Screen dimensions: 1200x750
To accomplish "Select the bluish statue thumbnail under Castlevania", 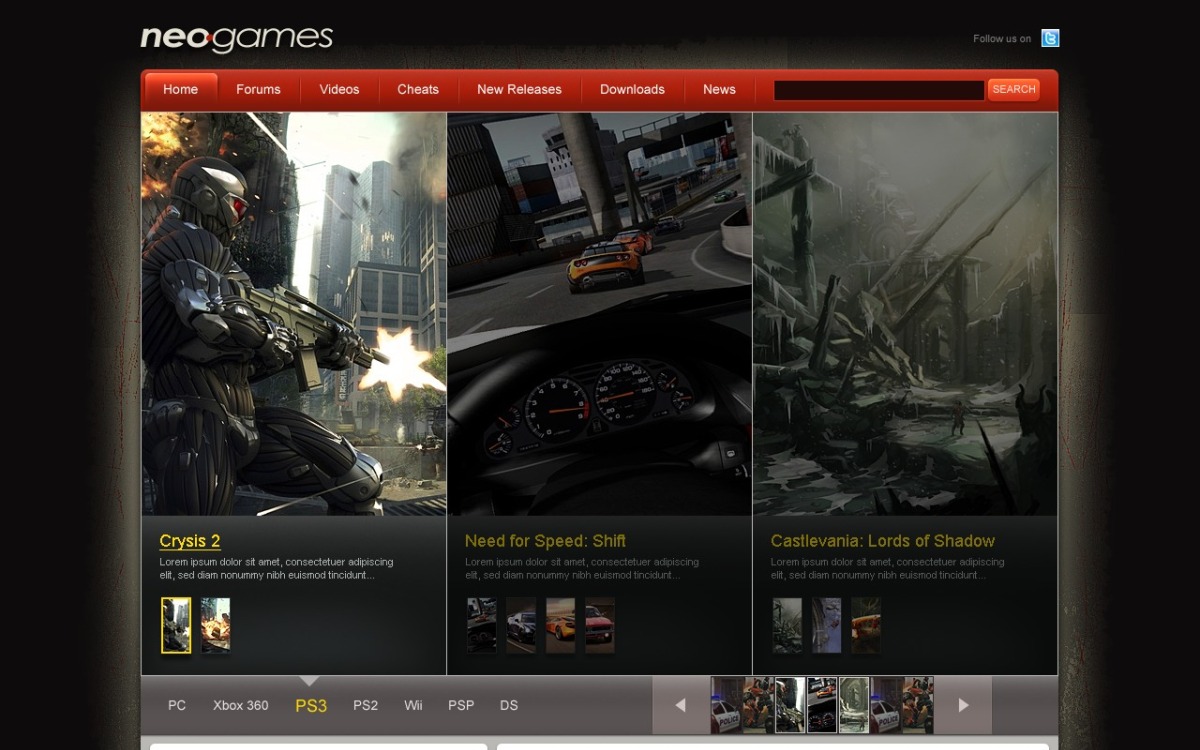I will click(x=827, y=625).
